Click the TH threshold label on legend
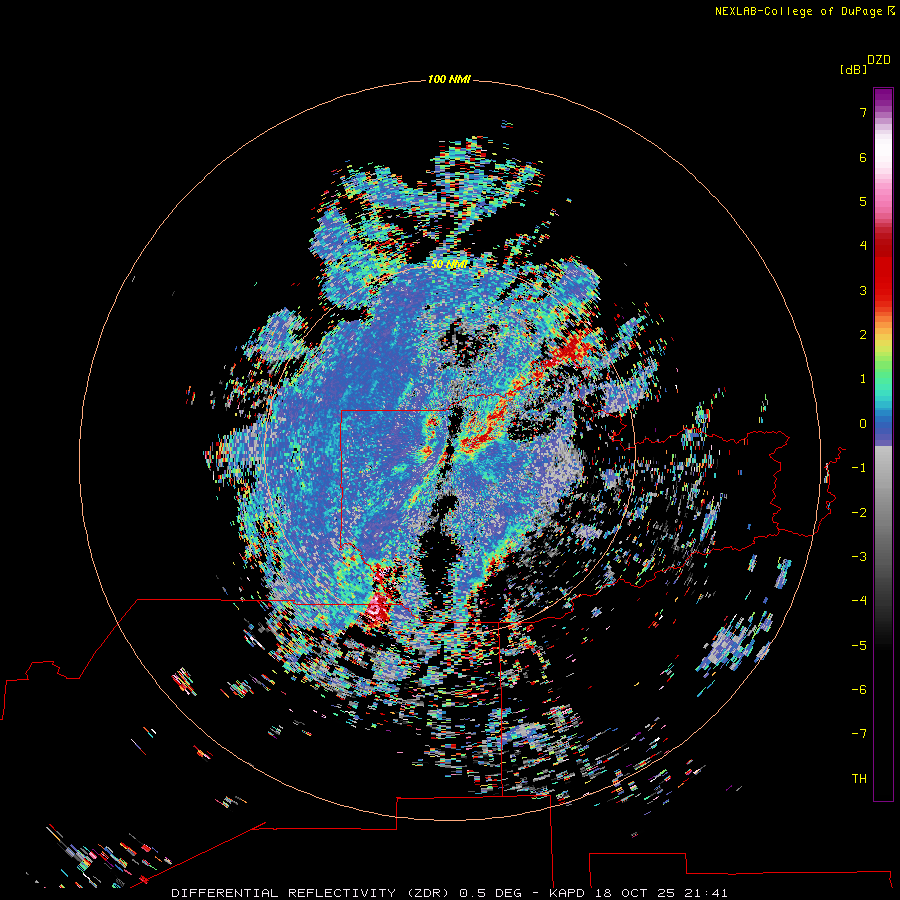This screenshot has height=900, width=900. [x=859, y=779]
